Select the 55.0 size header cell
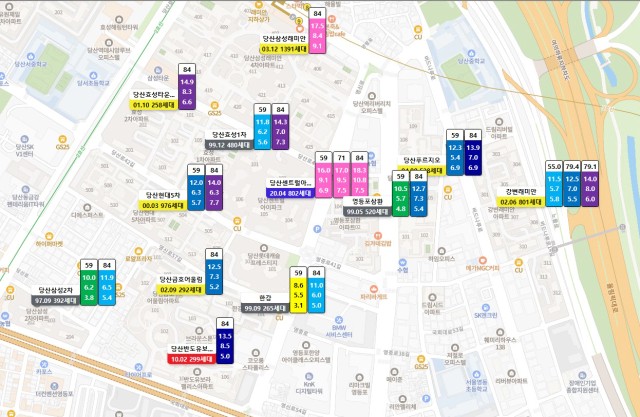The image size is (640, 417). click(x=554, y=166)
